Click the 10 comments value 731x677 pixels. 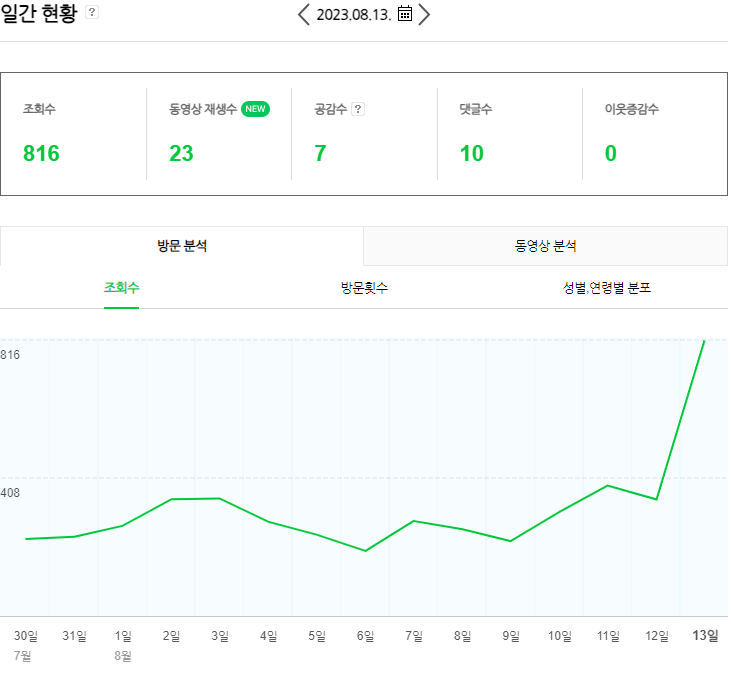[471, 153]
